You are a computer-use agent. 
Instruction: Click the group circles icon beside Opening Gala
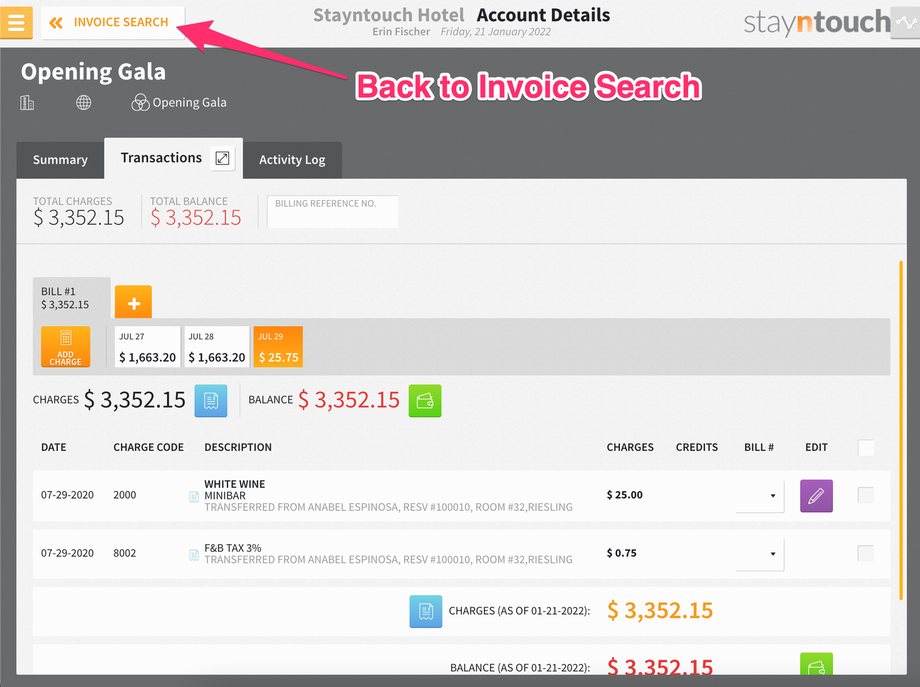click(140, 103)
